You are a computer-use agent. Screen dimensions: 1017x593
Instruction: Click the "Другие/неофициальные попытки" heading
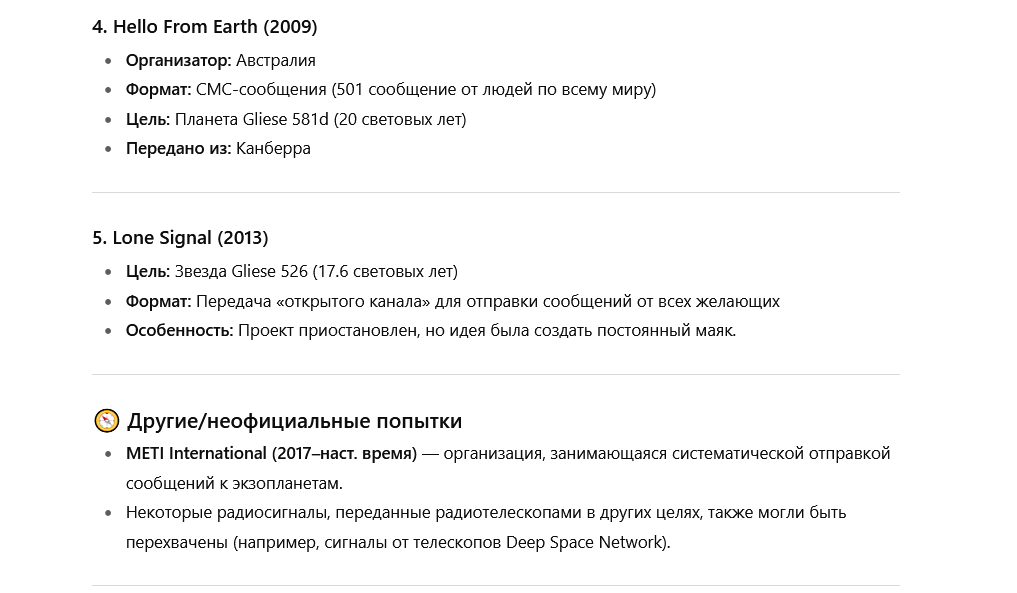pos(294,421)
